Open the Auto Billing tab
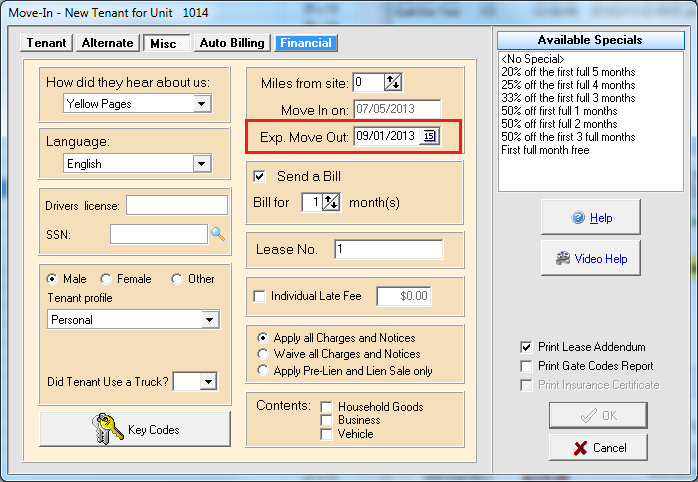This screenshot has height=482, width=698. 232,43
